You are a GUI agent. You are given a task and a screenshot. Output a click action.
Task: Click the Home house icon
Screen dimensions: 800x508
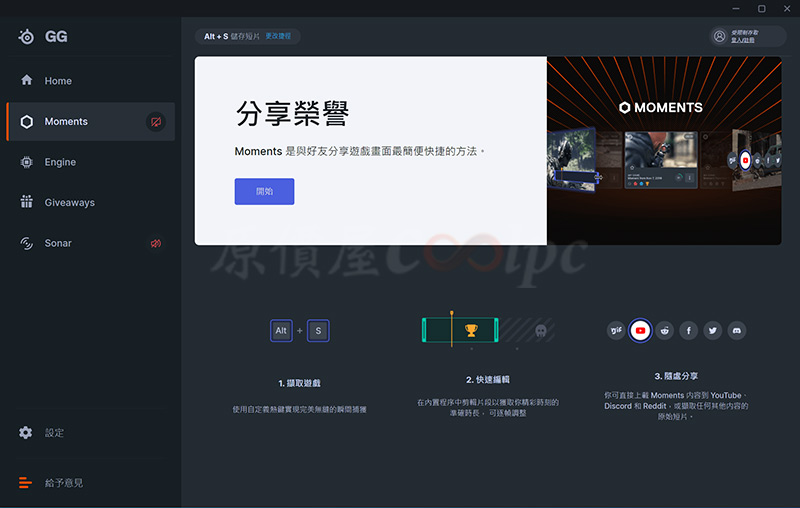pos(27,80)
